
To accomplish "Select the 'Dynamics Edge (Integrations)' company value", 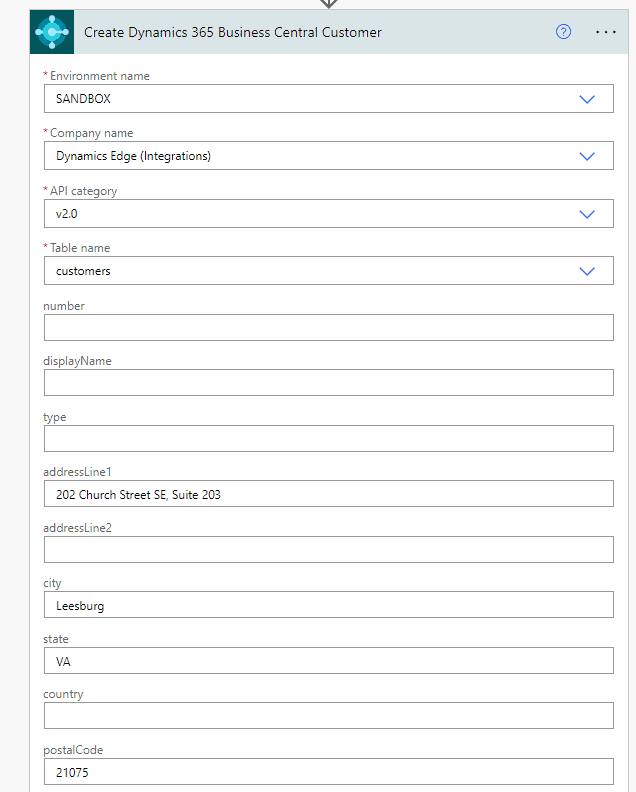I will (133, 156).
